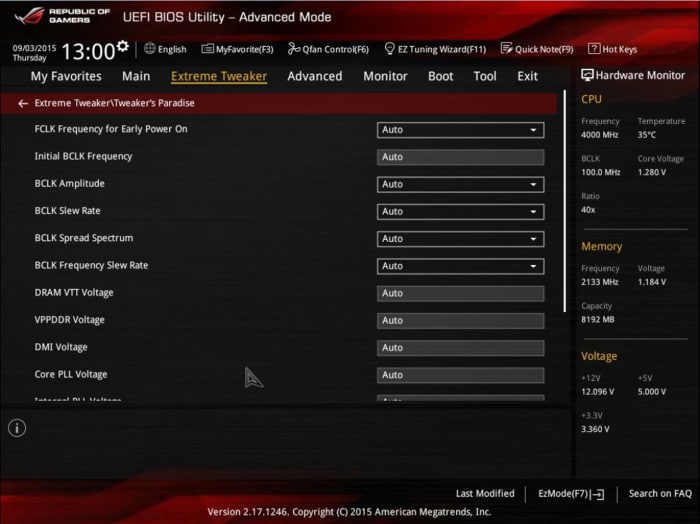The image size is (700, 524).
Task: Click the EZ Tuning Wizard lightbulb icon
Action: click(390, 48)
